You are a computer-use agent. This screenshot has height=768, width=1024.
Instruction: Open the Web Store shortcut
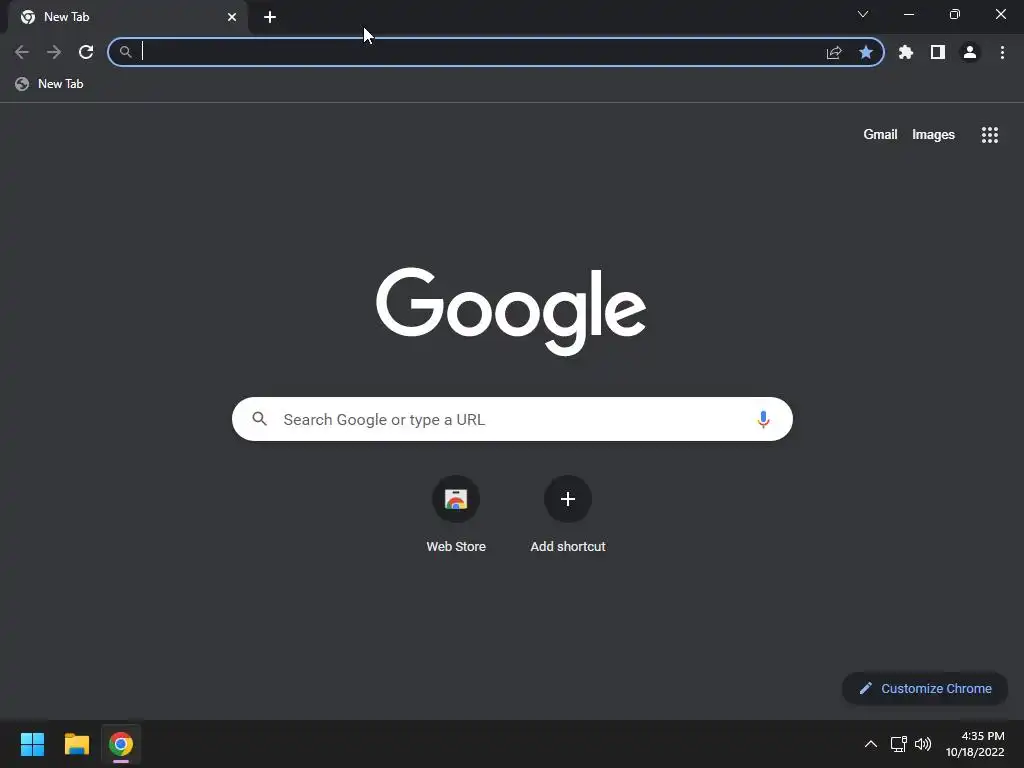(456, 515)
